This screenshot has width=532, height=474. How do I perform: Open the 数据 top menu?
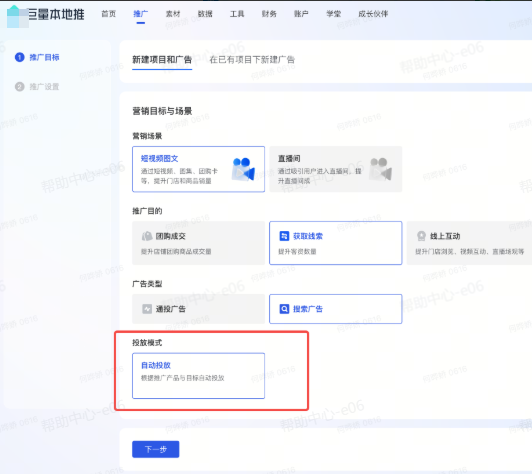point(205,14)
